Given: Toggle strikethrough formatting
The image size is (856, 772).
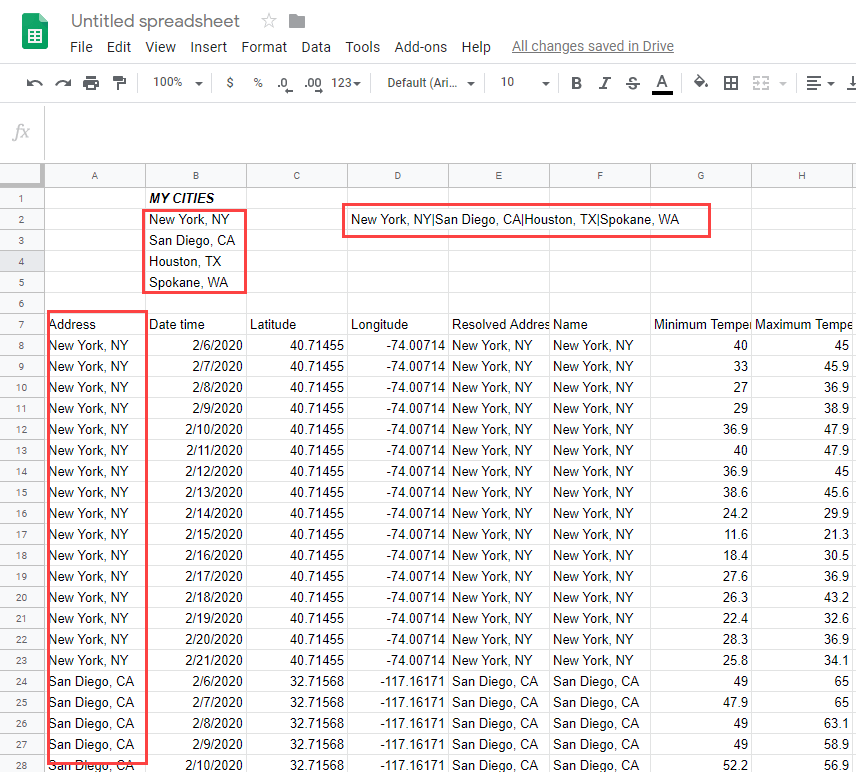Looking at the screenshot, I should [632, 83].
